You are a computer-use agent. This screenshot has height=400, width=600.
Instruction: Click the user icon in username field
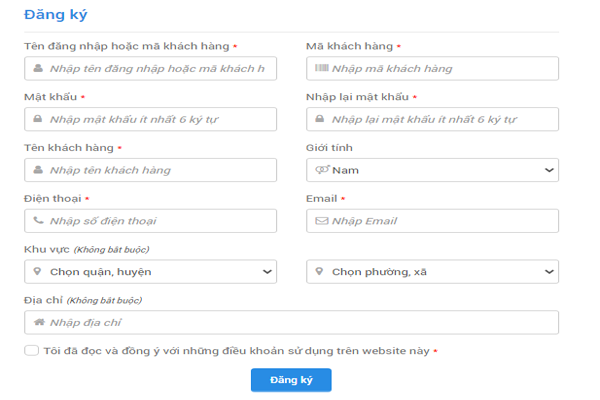(38, 69)
